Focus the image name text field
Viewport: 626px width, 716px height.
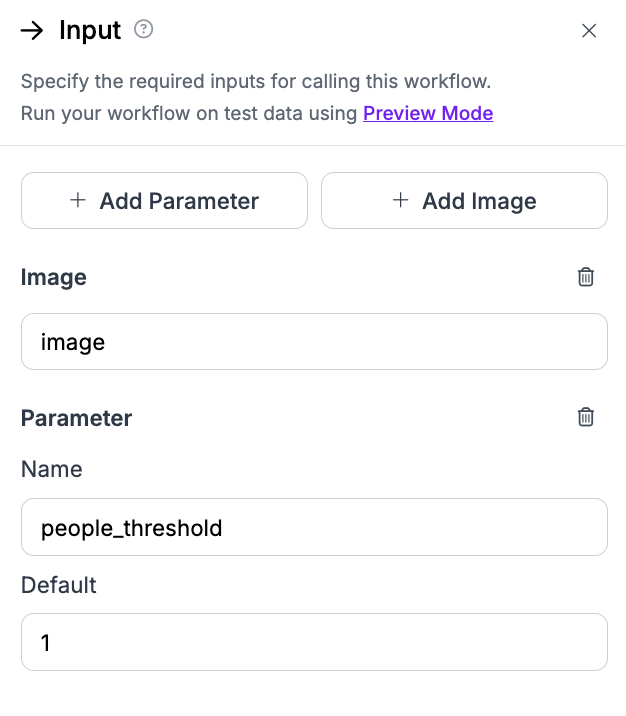(x=314, y=342)
